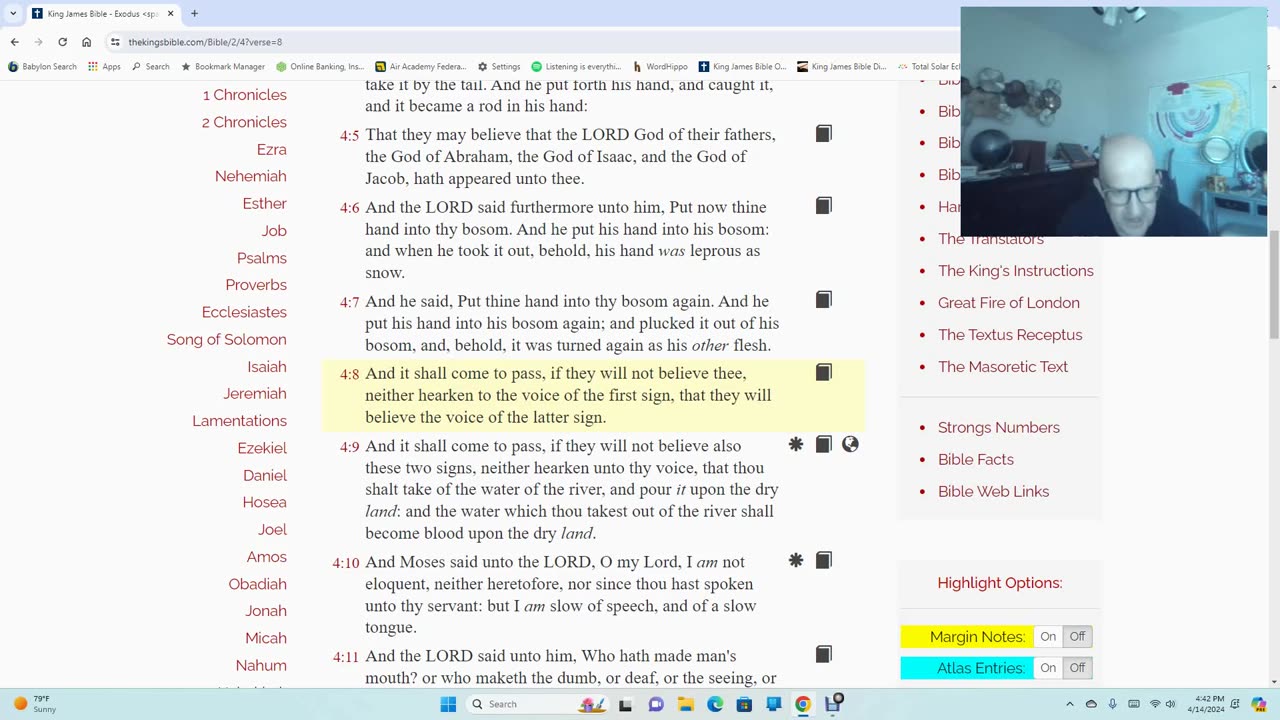
Task: Click the verse number 4:8 reference
Action: (349, 375)
